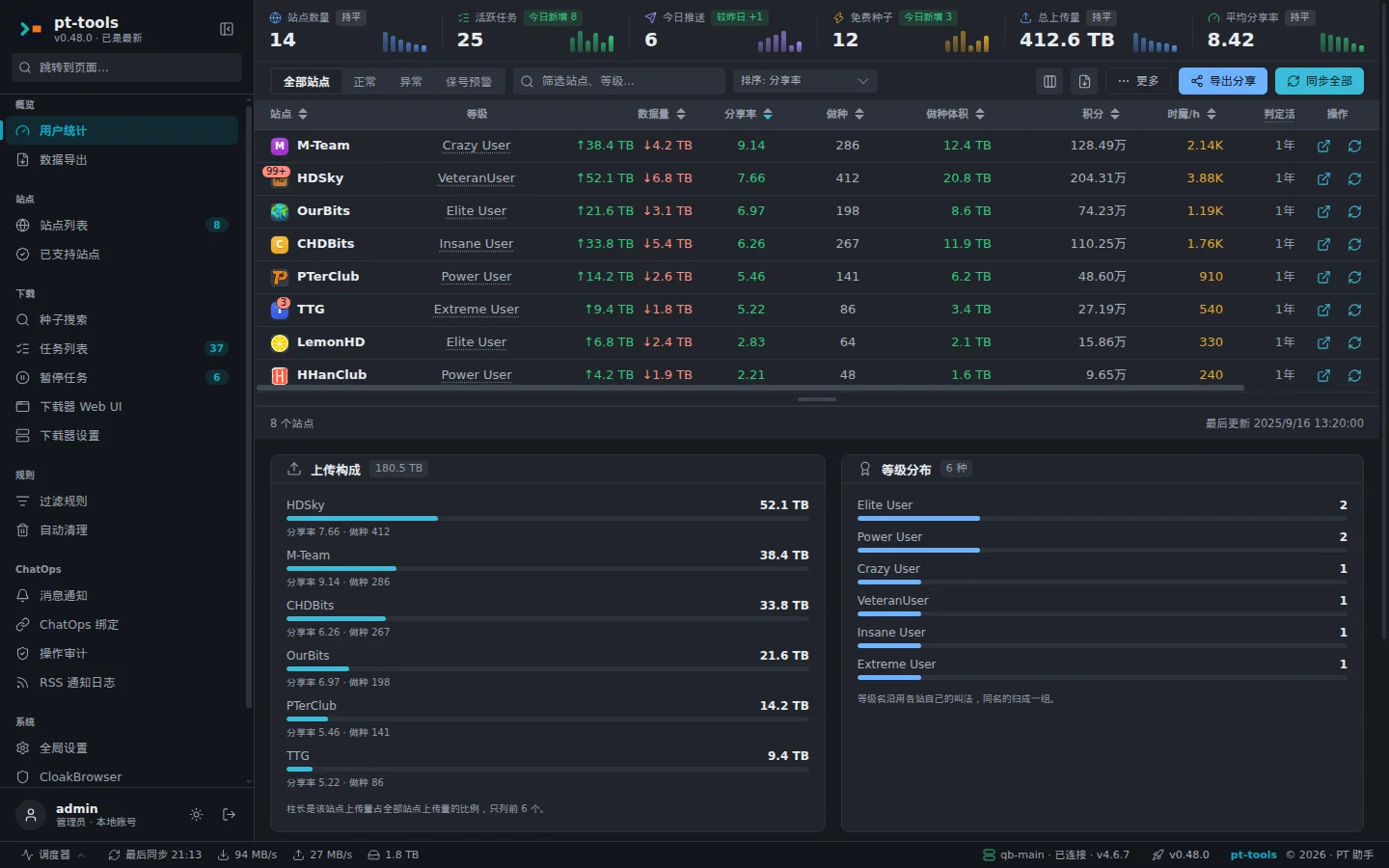
Task: Open 任务列表 in sidebar
Action: [x=122, y=348]
